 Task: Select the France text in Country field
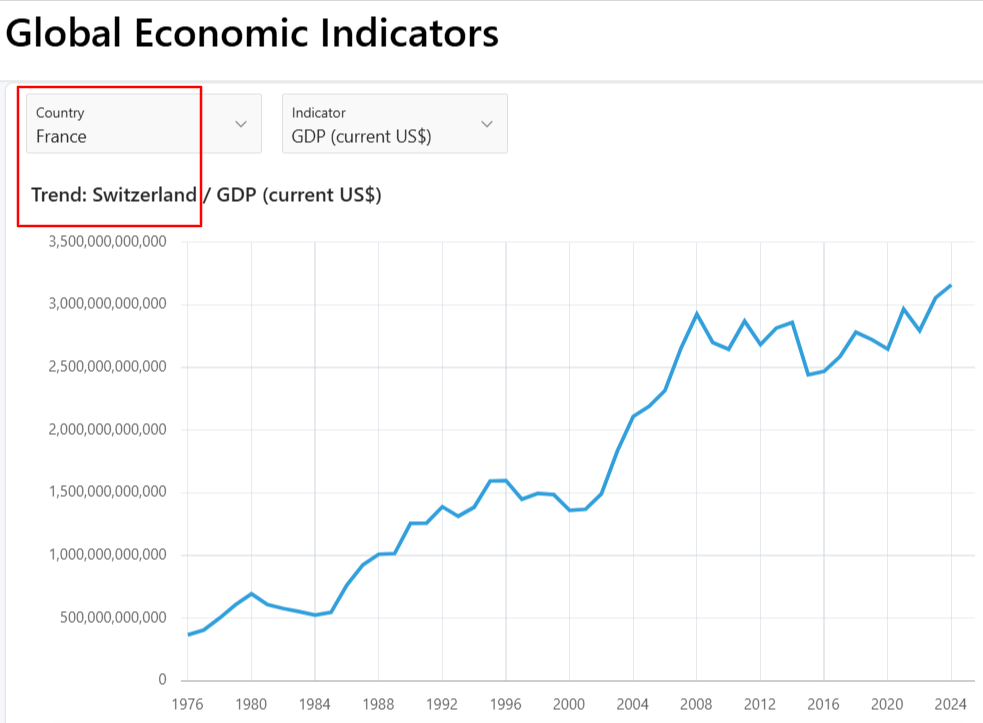tap(60, 136)
